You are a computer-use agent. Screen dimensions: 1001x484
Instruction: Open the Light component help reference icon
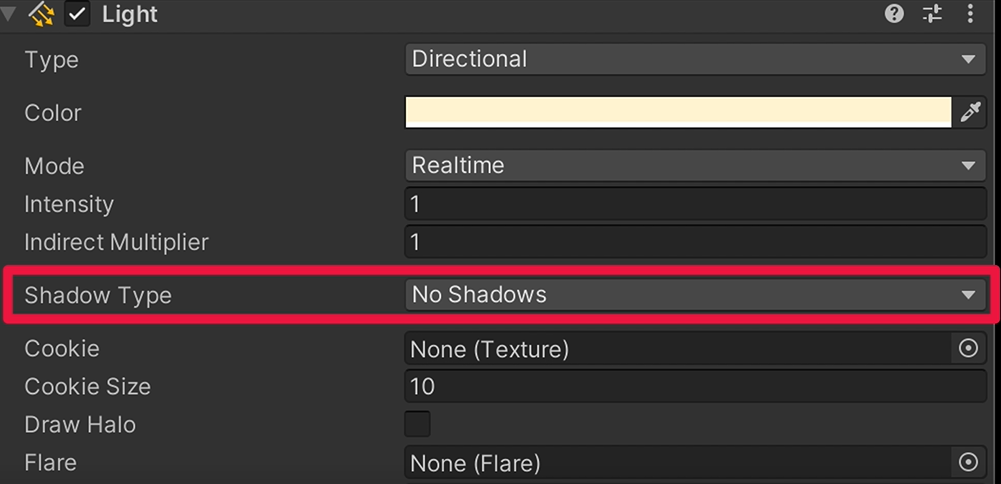894,13
